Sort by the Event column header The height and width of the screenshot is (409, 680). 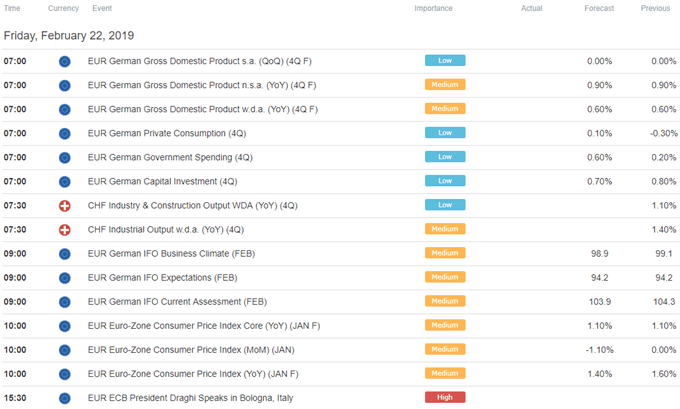[102, 8]
